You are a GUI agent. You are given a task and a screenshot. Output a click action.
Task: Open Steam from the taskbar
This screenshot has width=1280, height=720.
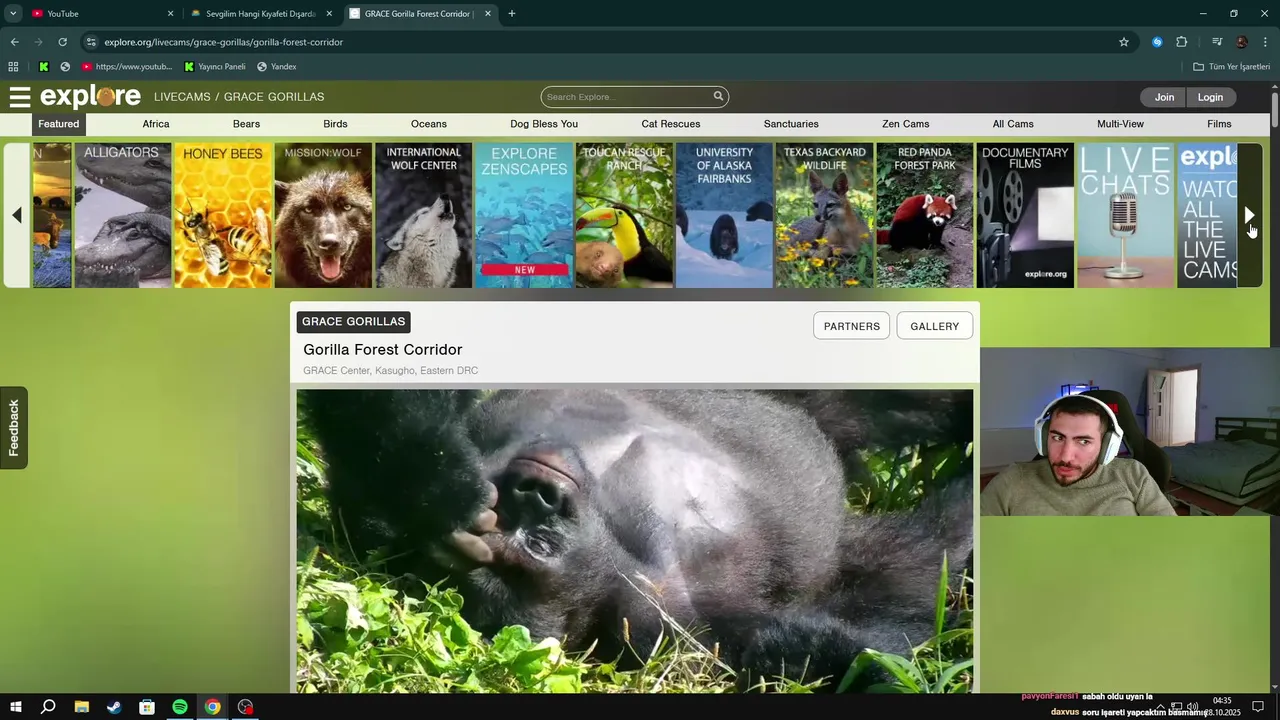pos(114,707)
